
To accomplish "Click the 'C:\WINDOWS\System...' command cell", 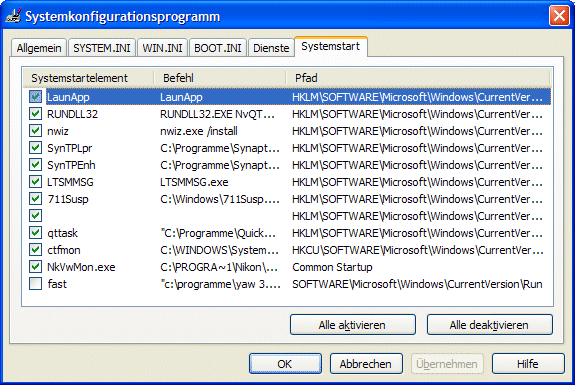I will tap(219, 250).
